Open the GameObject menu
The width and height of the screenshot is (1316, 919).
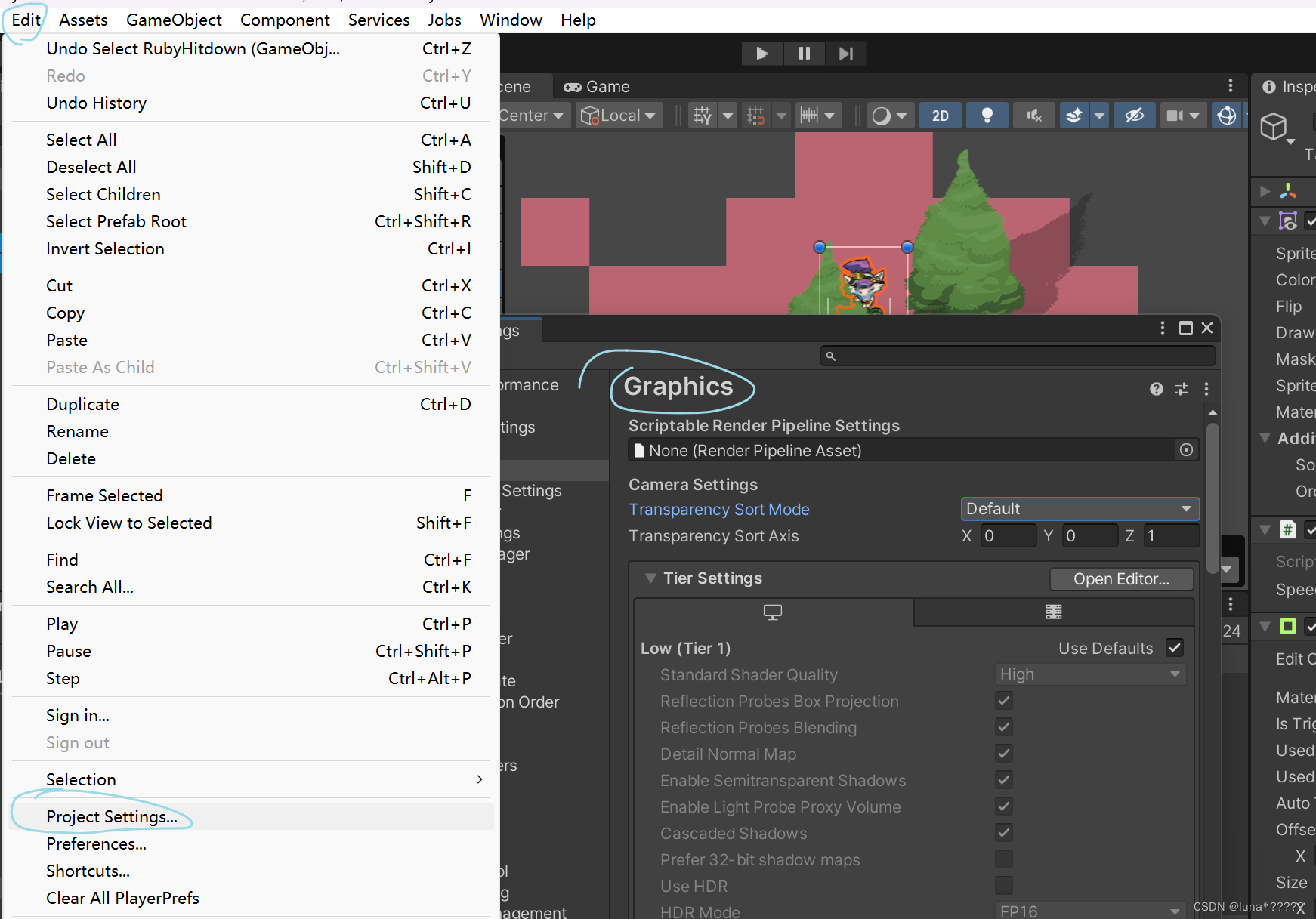174,20
